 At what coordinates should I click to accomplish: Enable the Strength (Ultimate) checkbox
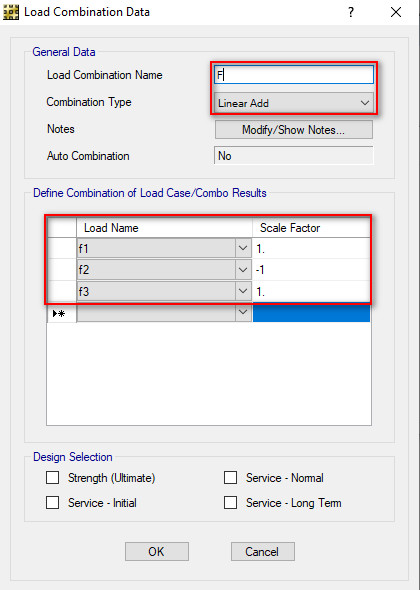pos(52,478)
